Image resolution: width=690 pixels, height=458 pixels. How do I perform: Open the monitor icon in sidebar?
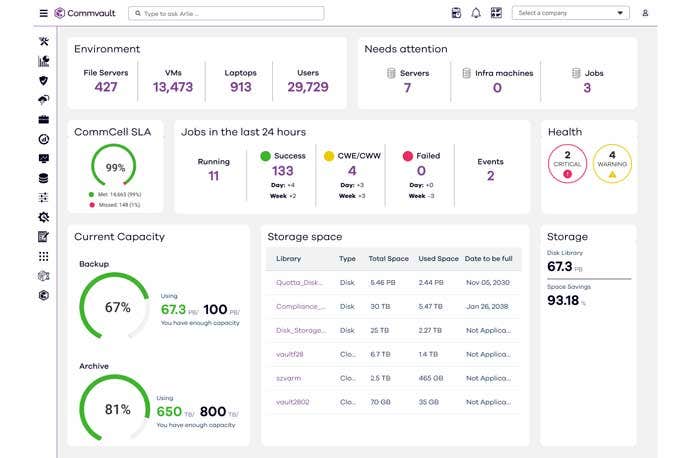(43, 159)
